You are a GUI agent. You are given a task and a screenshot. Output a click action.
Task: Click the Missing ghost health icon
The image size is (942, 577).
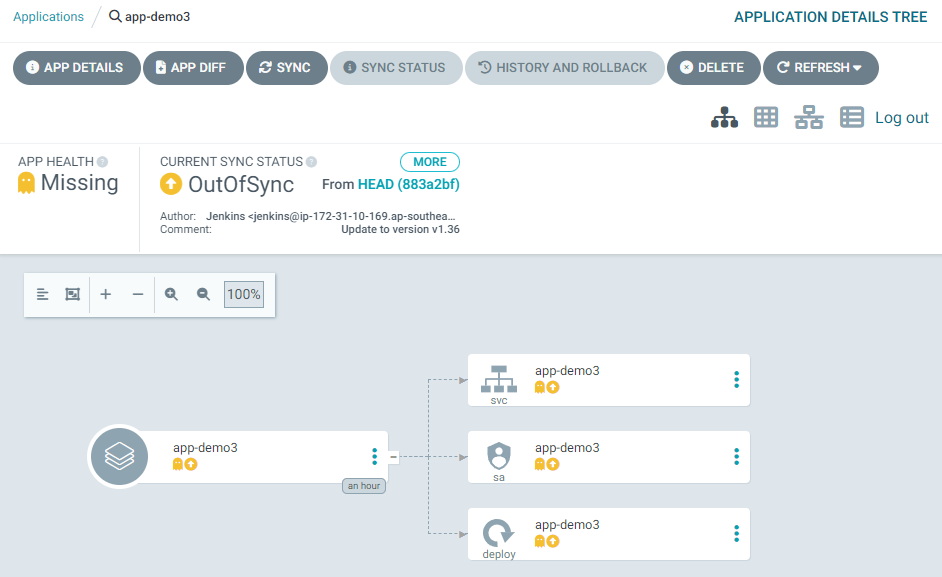[26, 183]
